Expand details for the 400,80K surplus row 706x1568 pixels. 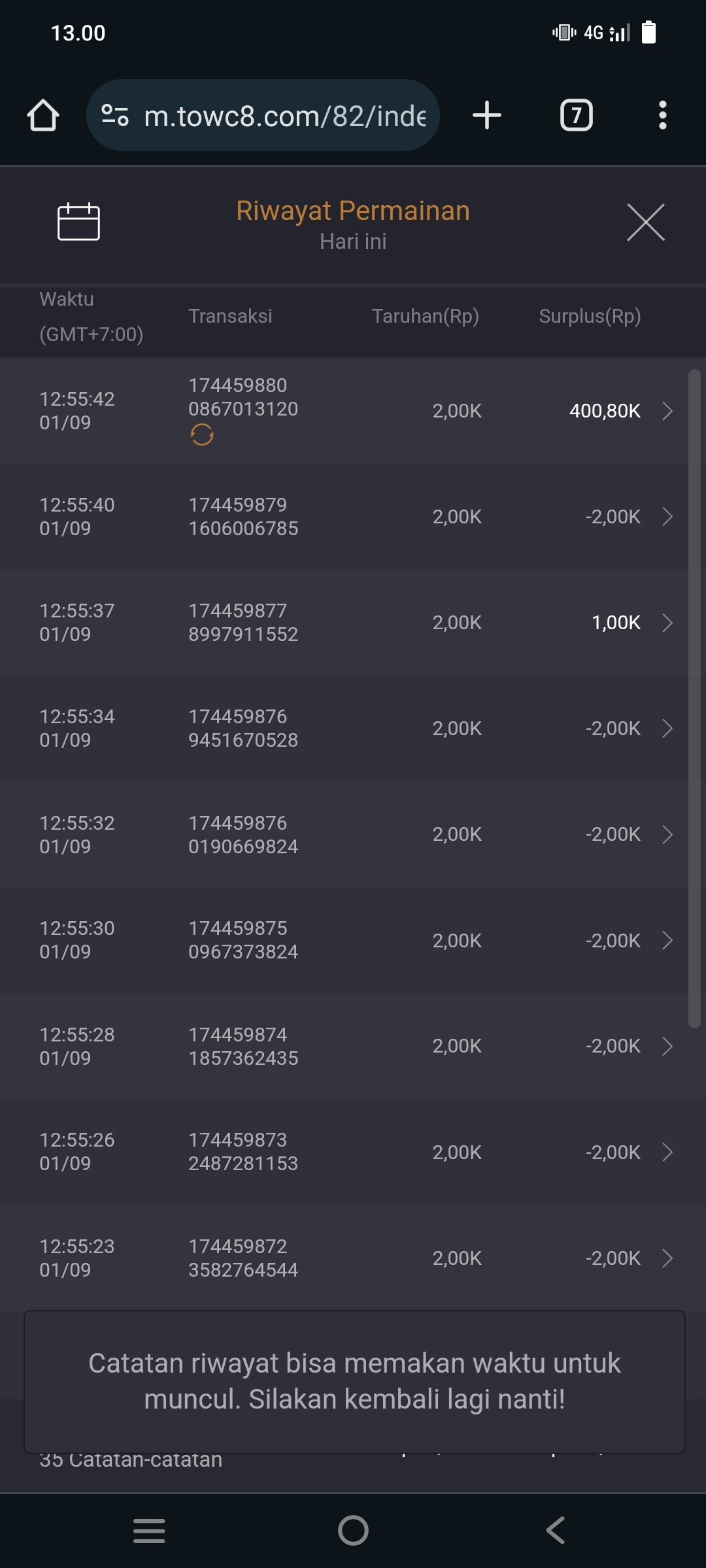point(667,411)
